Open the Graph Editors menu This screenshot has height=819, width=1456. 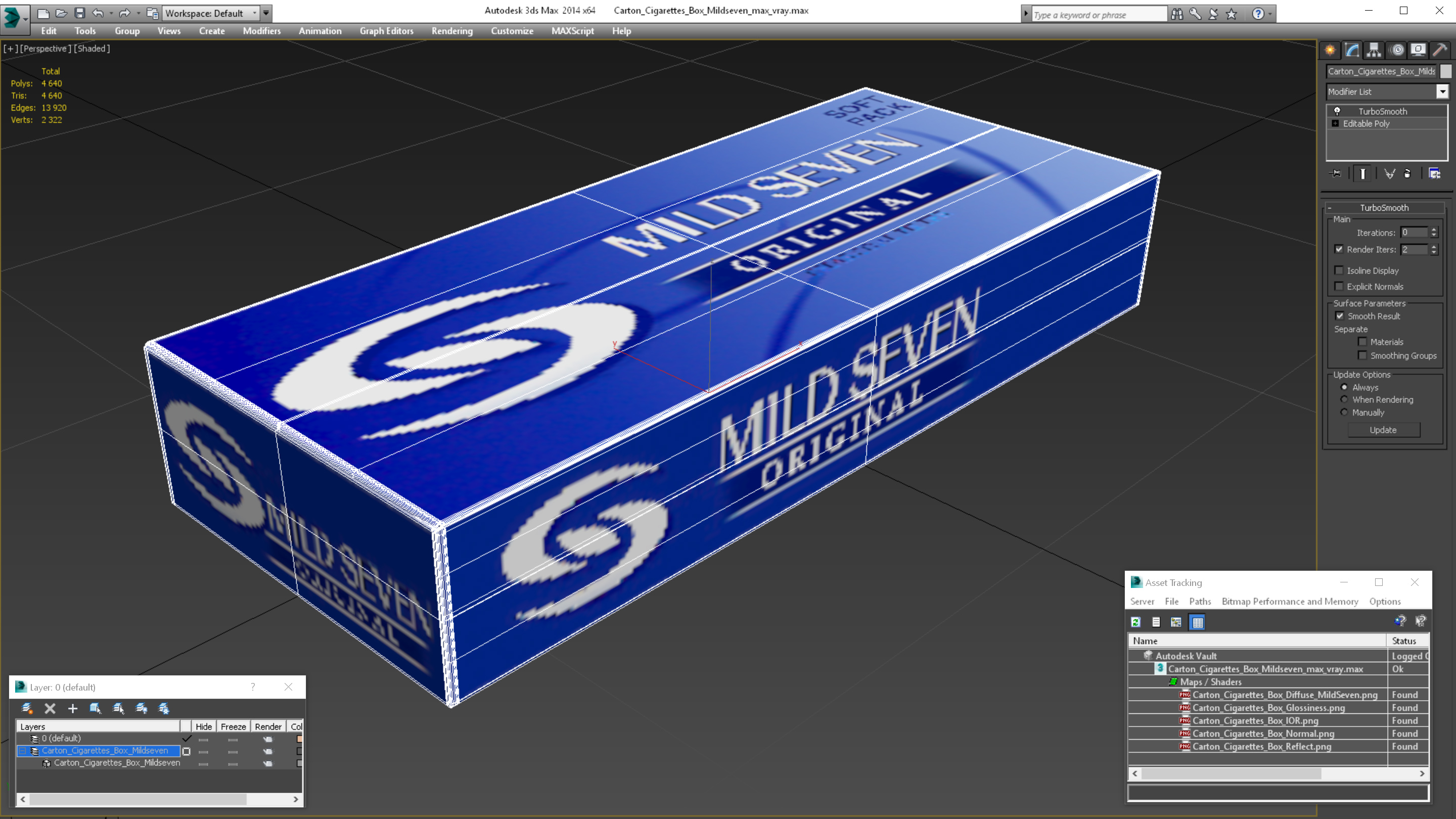point(387,31)
